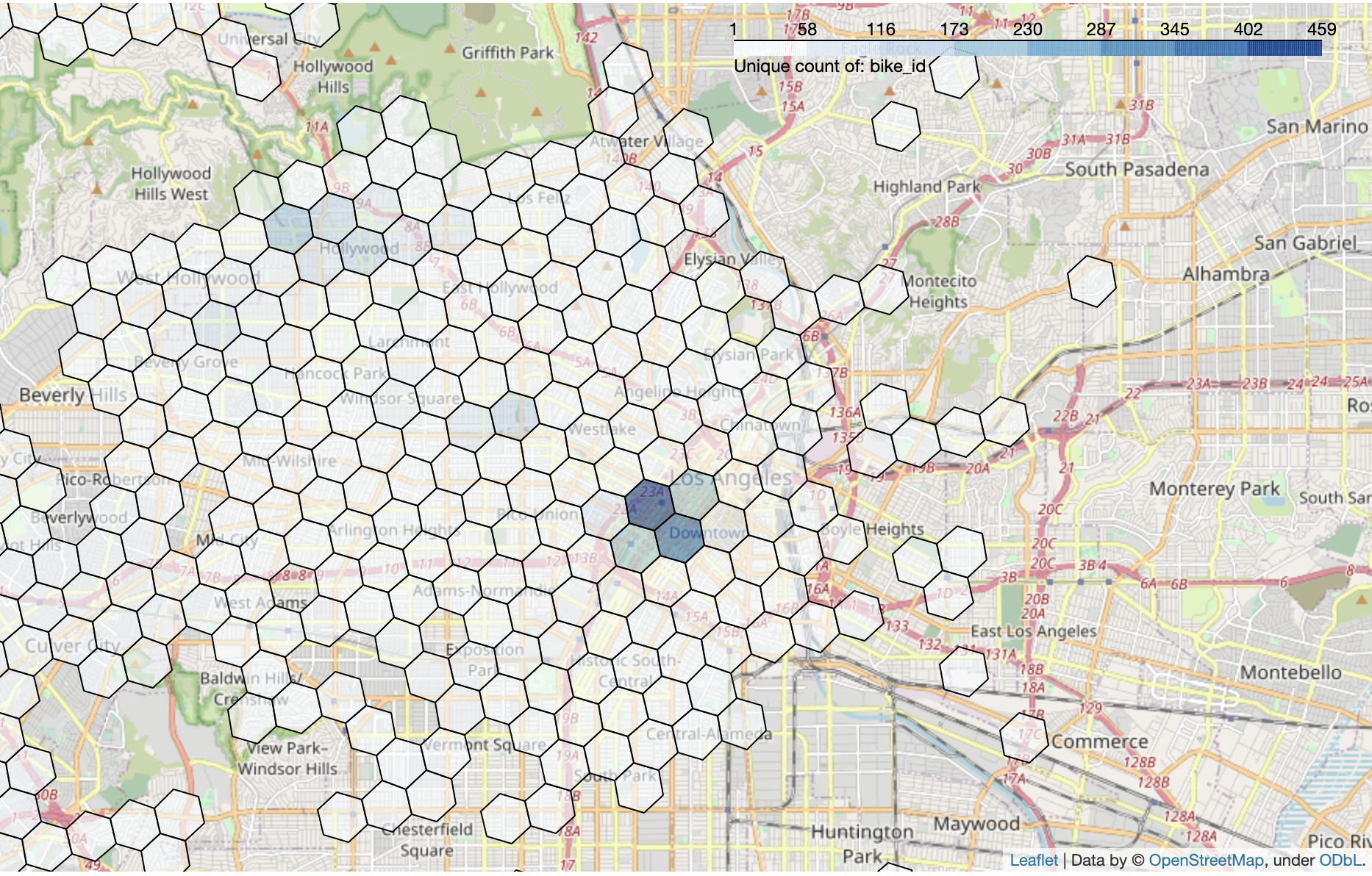1372x876 pixels.
Task: Click the legend value 459
Action: [1321, 29]
